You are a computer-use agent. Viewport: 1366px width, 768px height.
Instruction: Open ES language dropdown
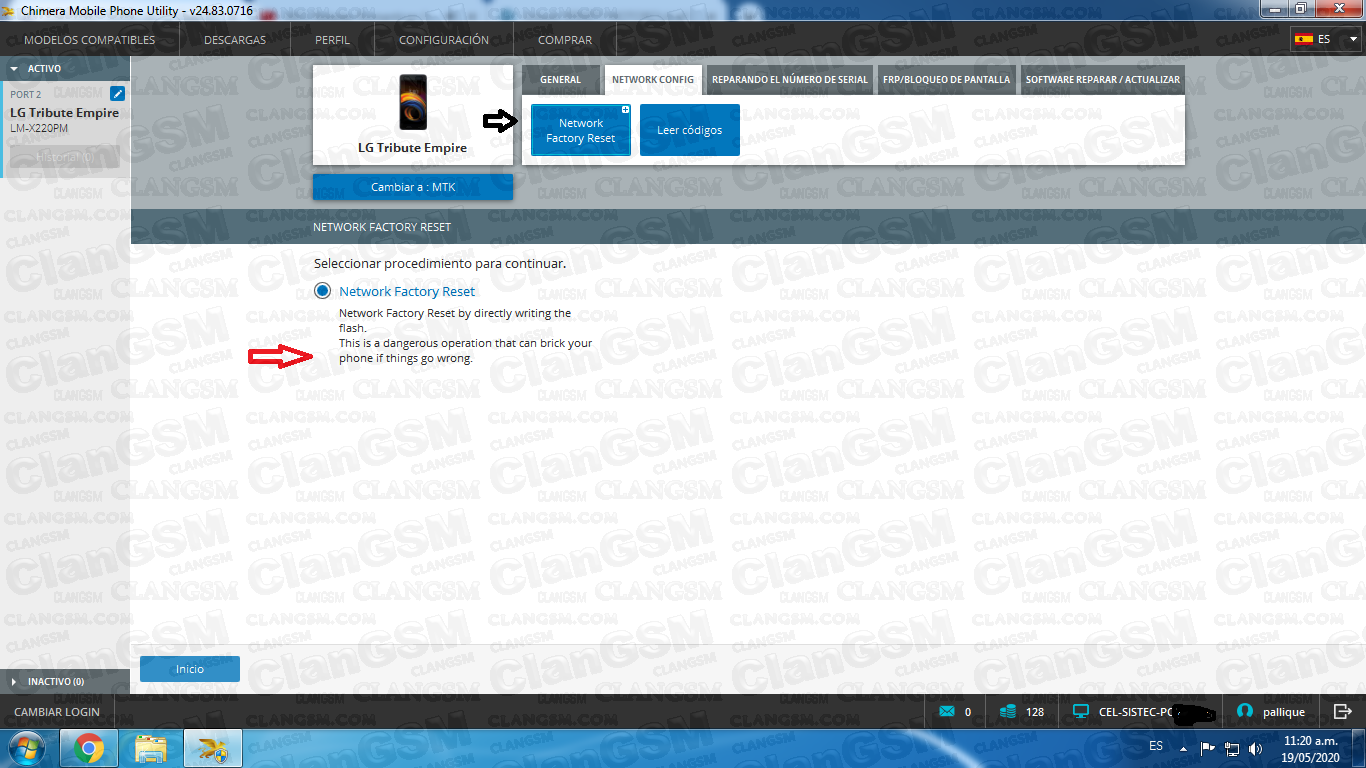click(1326, 40)
